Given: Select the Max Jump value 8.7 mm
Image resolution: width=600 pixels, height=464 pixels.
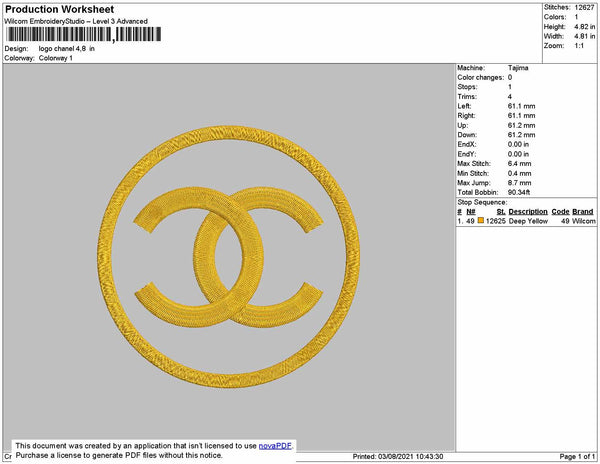Looking at the screenshot, I should point(519,183).
